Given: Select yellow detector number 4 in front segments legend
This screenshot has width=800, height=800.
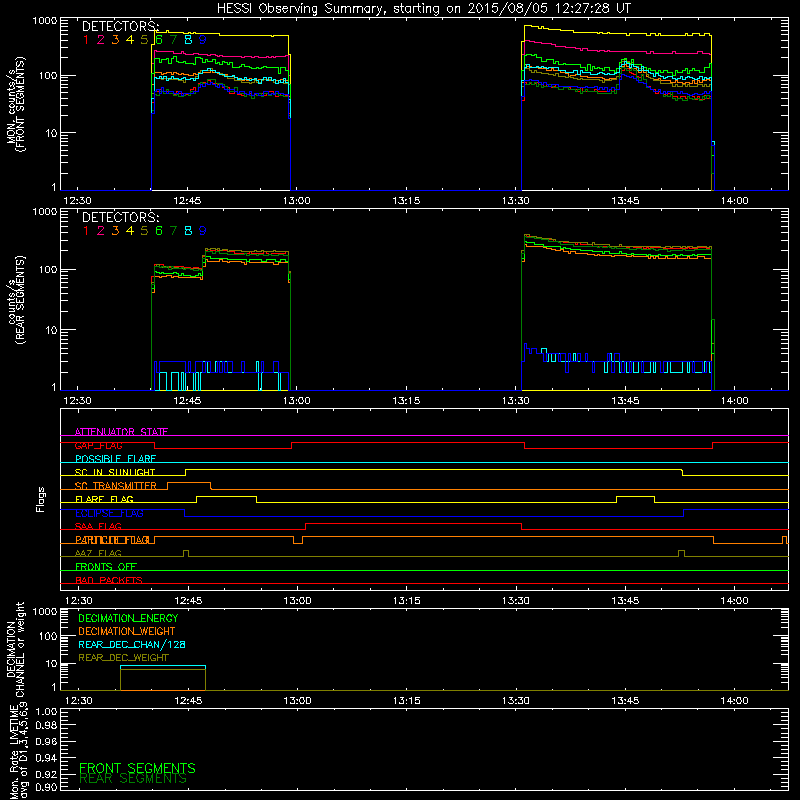Looking at the screenshot, I should pyautogui.click(x=130, y=39).
